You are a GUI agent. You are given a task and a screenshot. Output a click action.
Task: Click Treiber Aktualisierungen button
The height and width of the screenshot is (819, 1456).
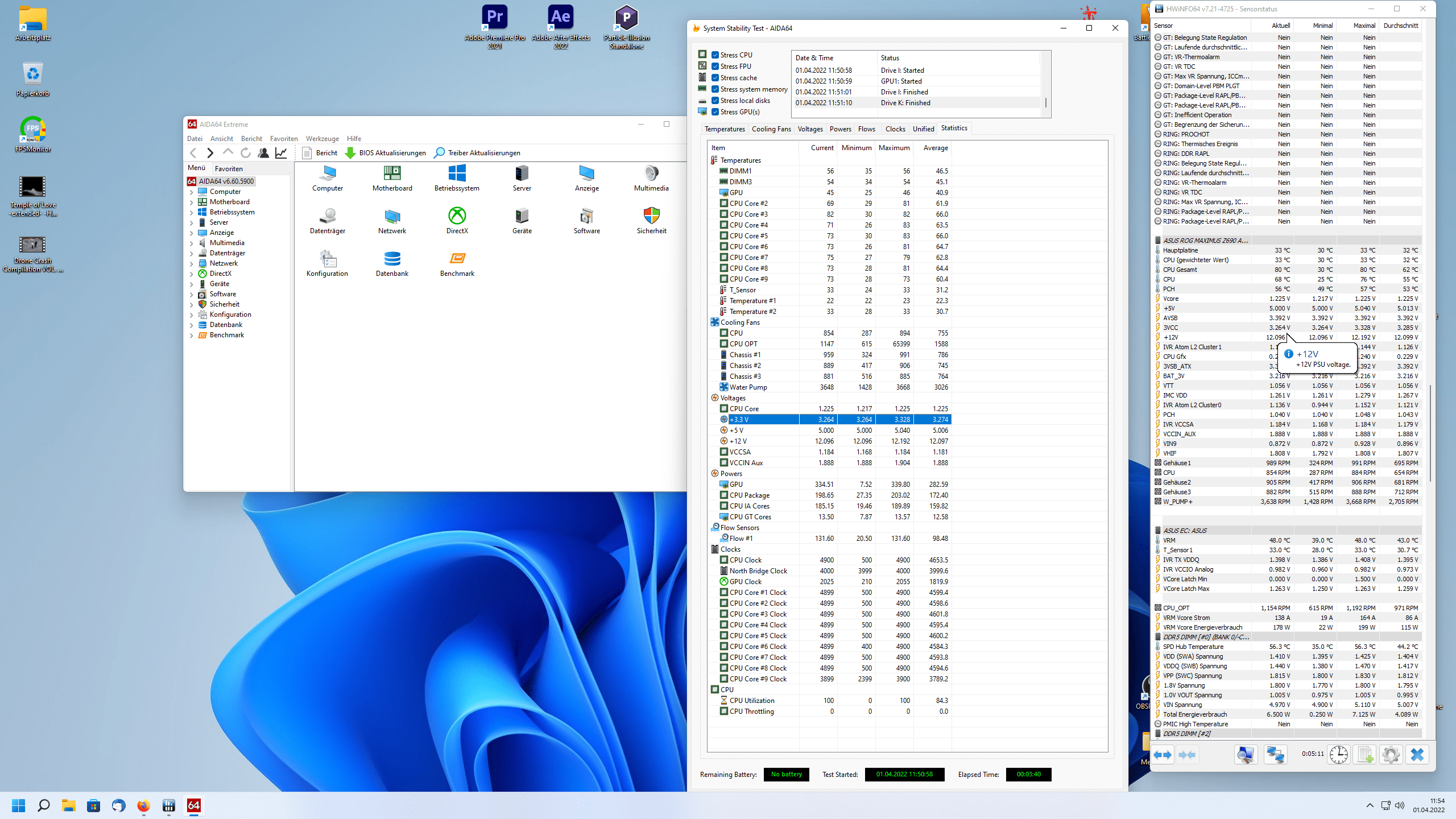(x=477, y=152)
